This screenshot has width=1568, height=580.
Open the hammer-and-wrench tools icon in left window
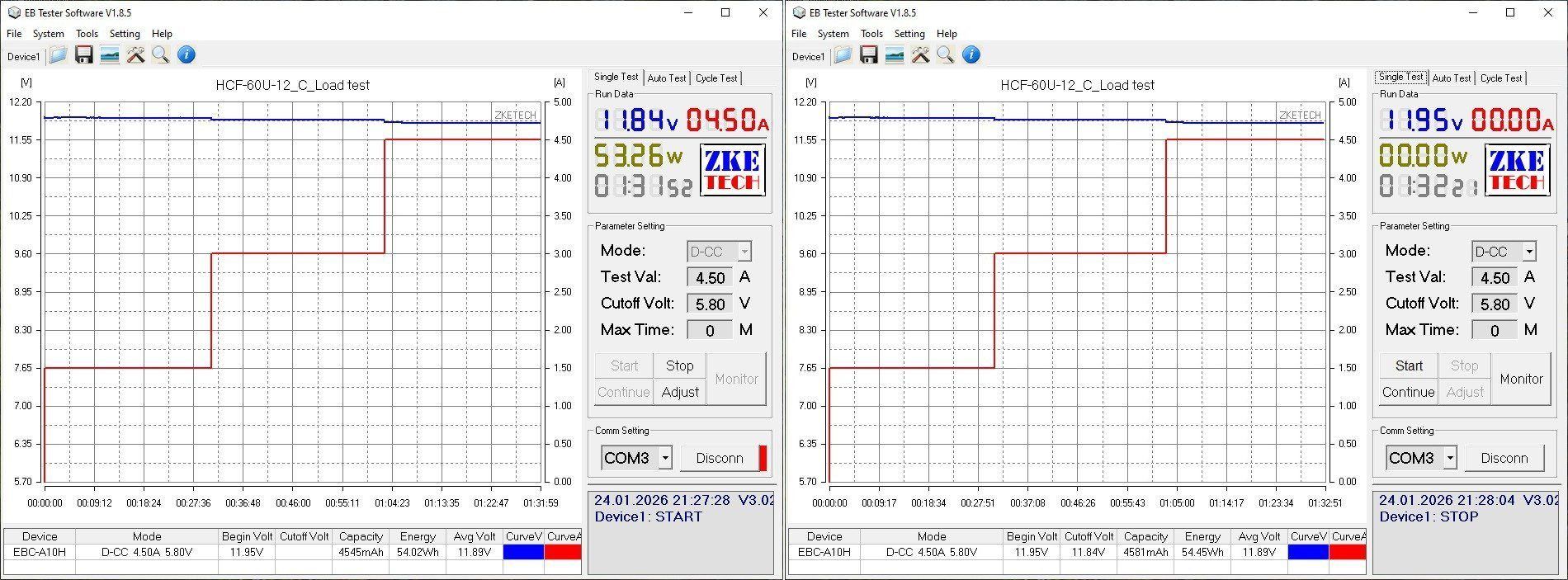135,55
